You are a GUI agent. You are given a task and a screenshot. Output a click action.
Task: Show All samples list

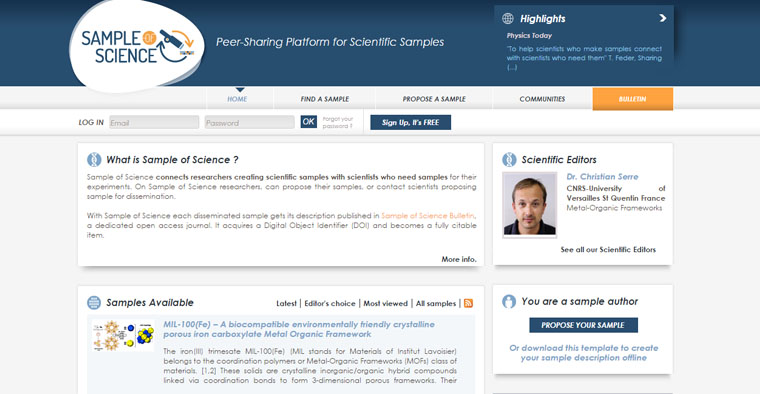tap(436, 303)
